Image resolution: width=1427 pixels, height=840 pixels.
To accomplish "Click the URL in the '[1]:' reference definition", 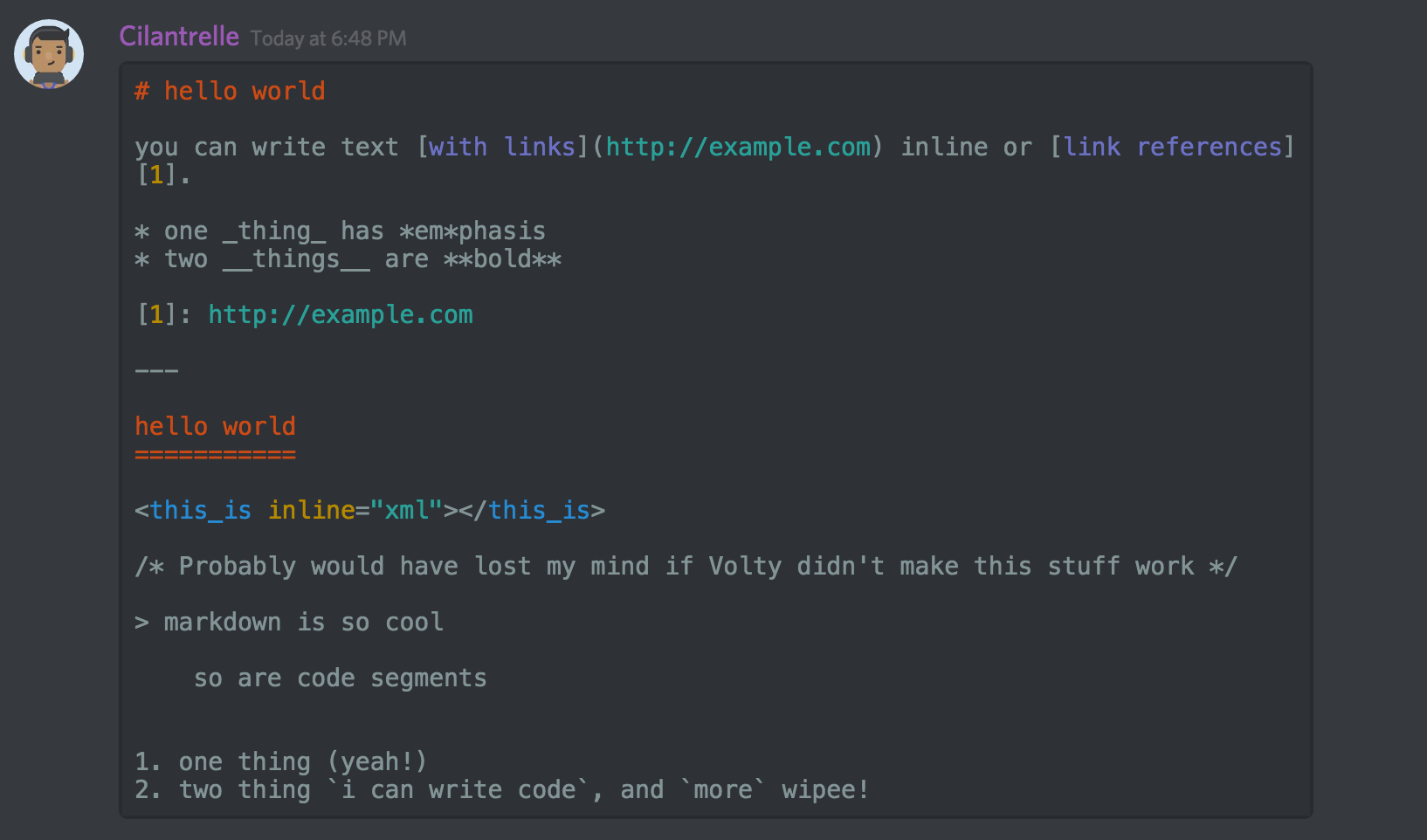I will (x=340, y=314).
